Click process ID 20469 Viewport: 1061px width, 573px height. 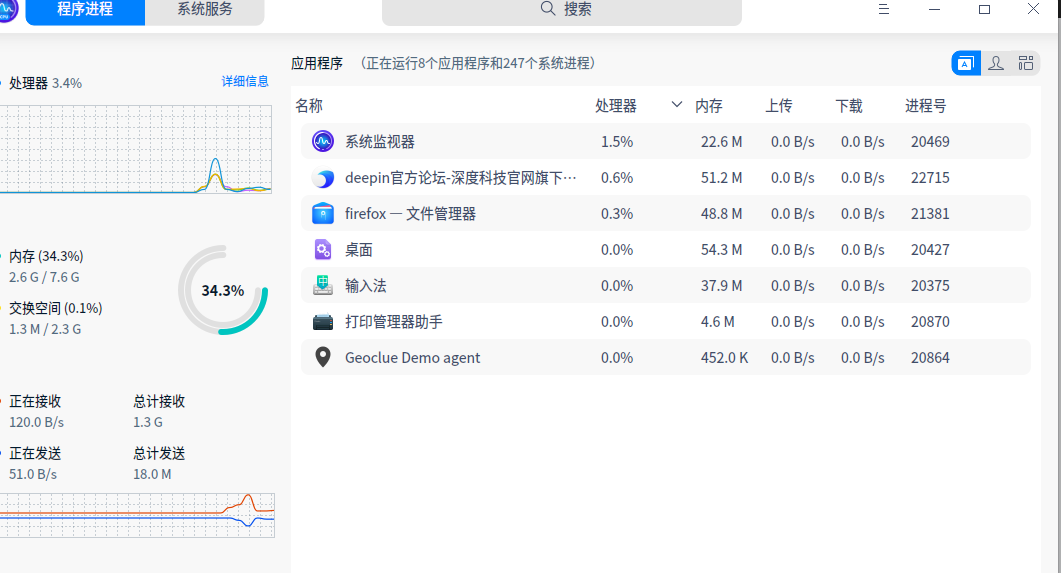coord(930,142)
